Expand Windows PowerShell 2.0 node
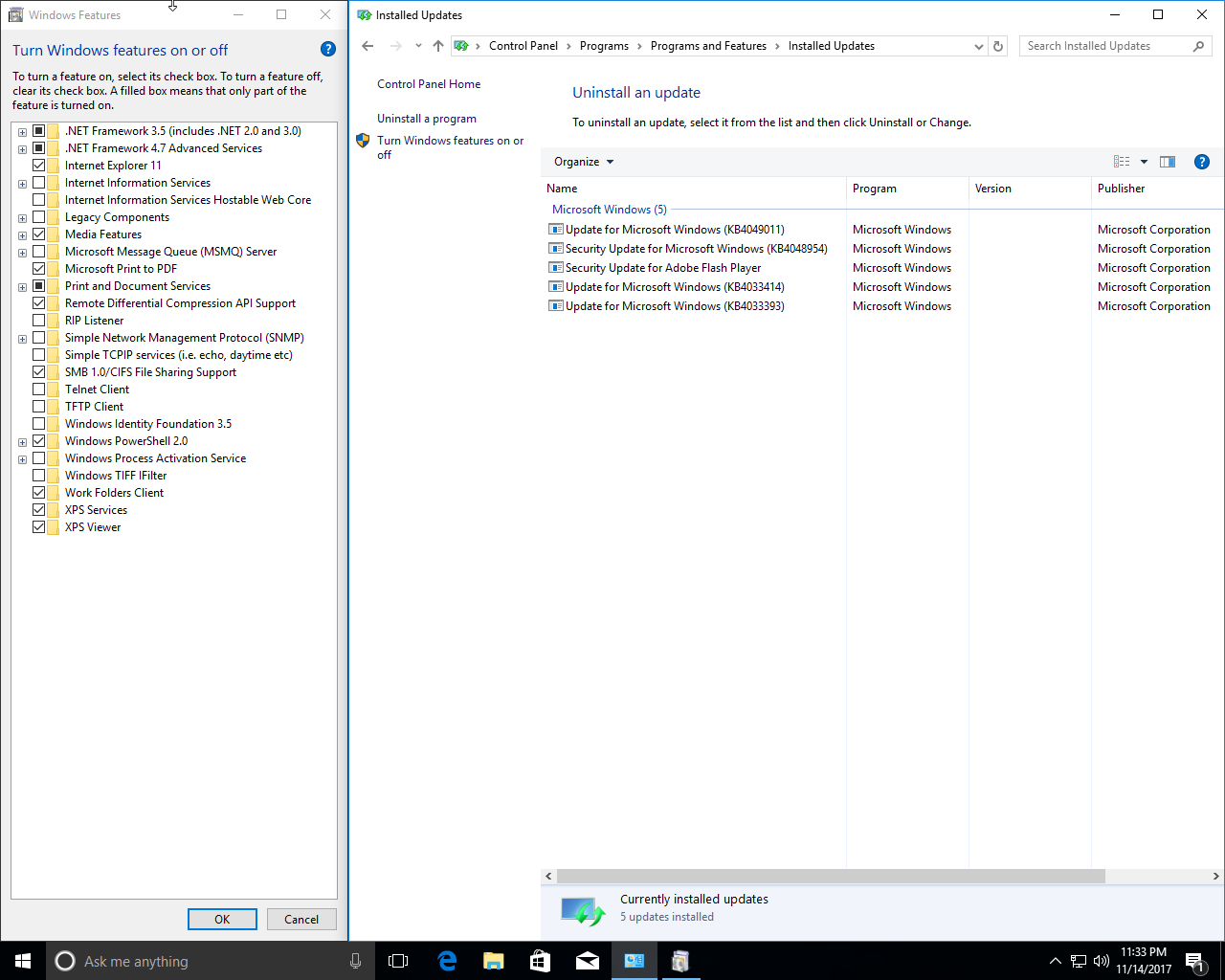This screenshot has height=980, width=1225. [x=22, y=442]
